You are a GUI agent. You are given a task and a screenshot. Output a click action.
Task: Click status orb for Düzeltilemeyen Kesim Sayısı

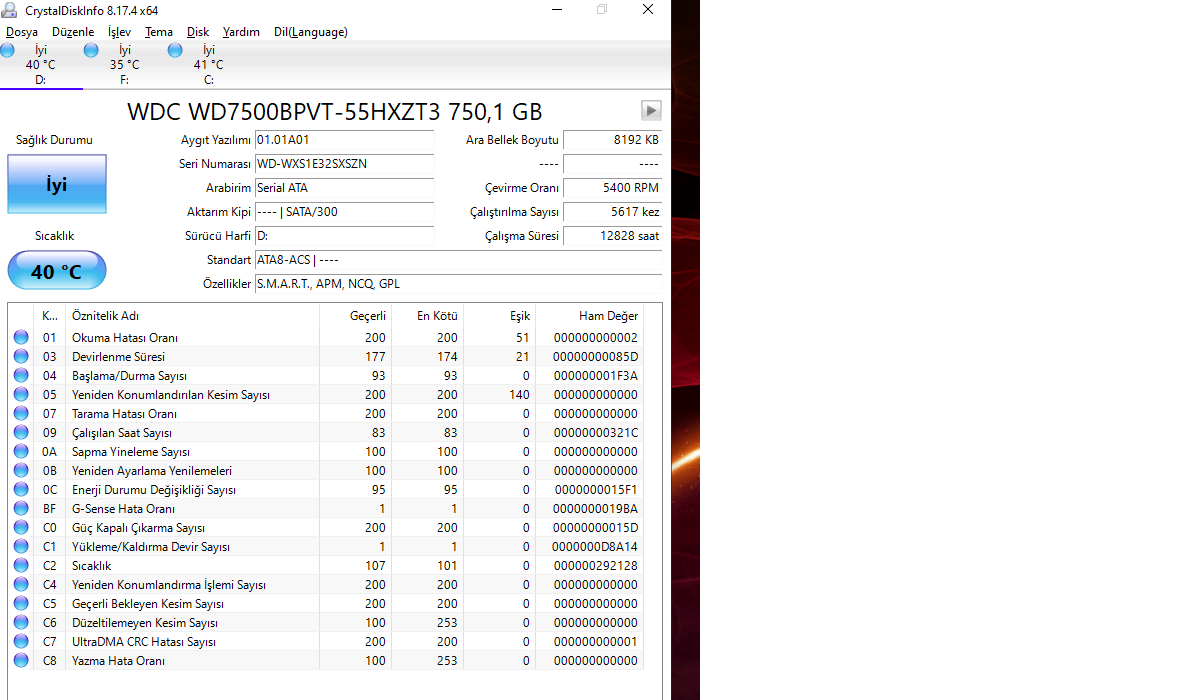(21, 622)
